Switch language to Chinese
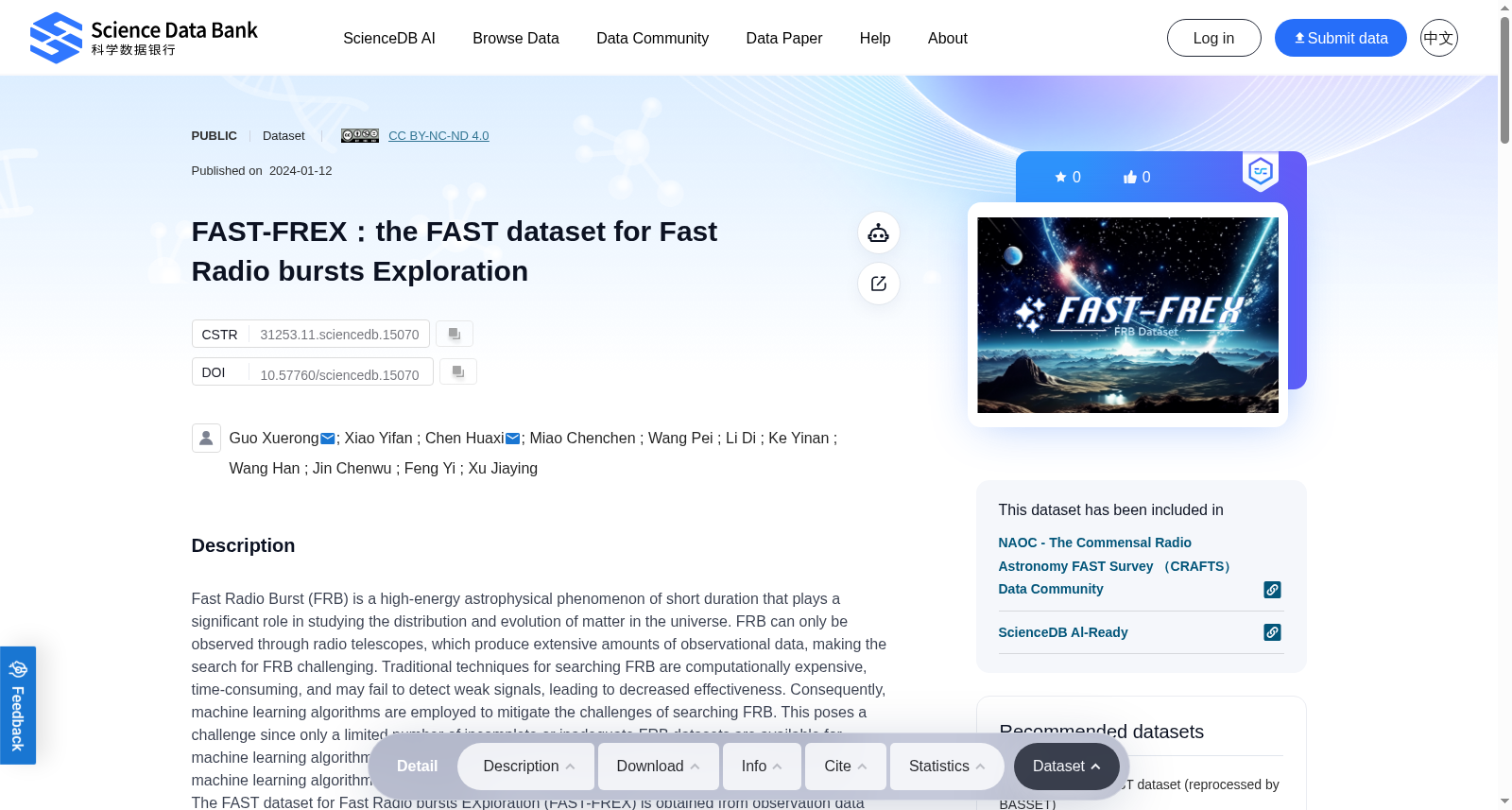Image resolution: width=1512 pixels, height=810 pixels. (x=1438, y=38)
